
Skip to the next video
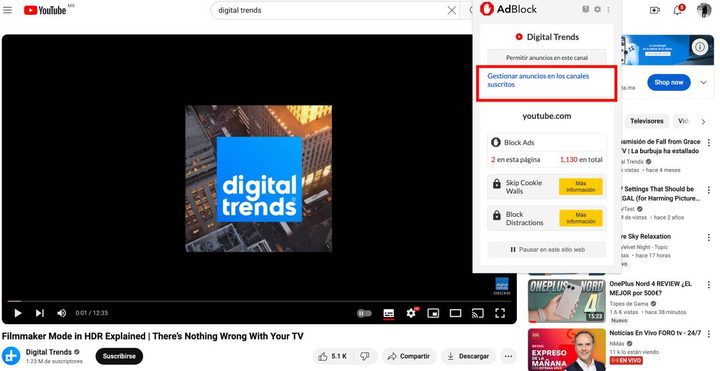40,313
